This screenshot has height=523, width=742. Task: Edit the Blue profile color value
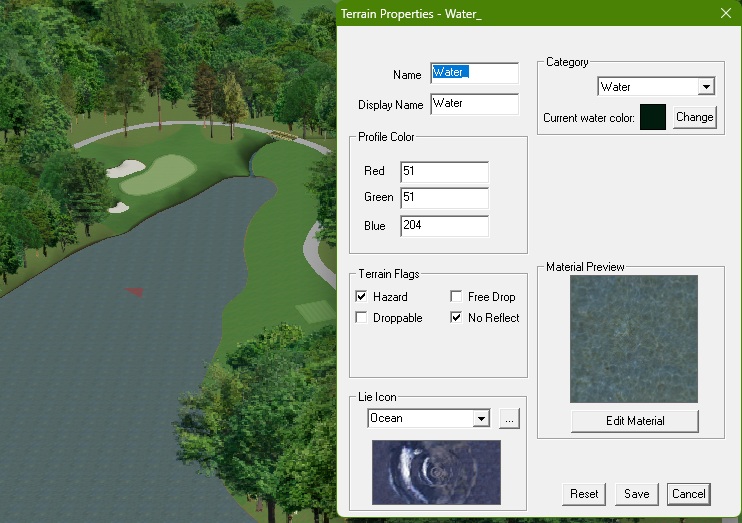[444, 226]
